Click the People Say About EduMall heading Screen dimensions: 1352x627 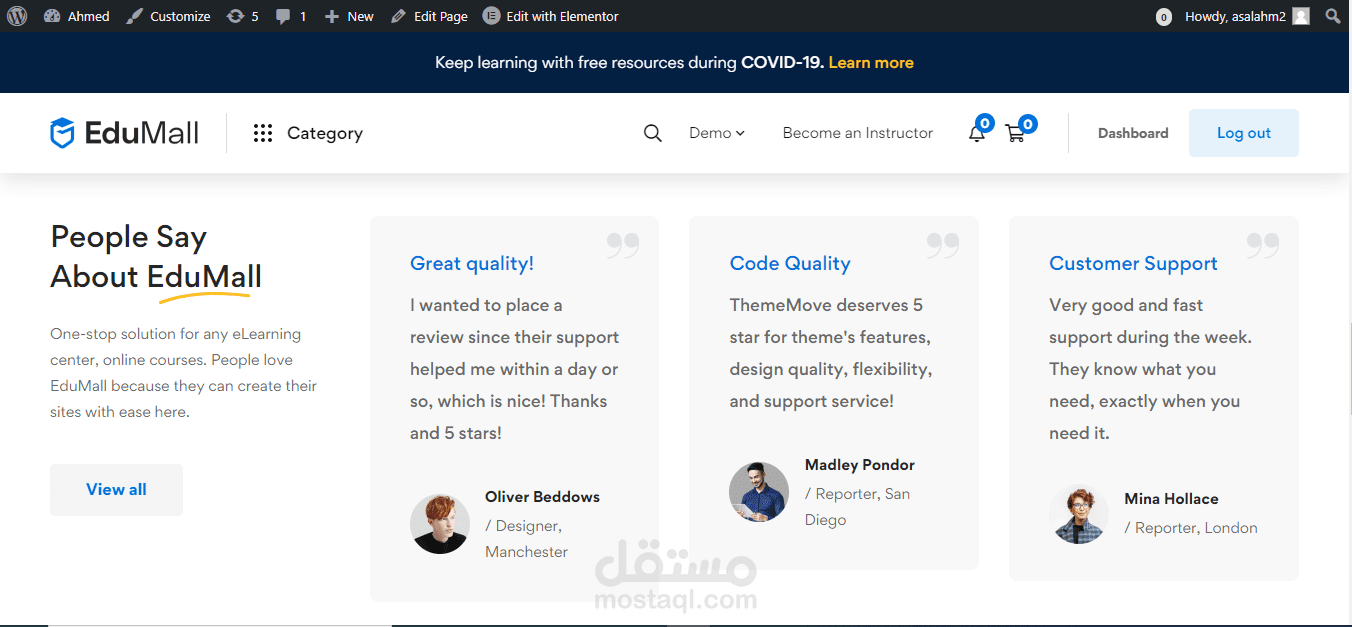156,257
